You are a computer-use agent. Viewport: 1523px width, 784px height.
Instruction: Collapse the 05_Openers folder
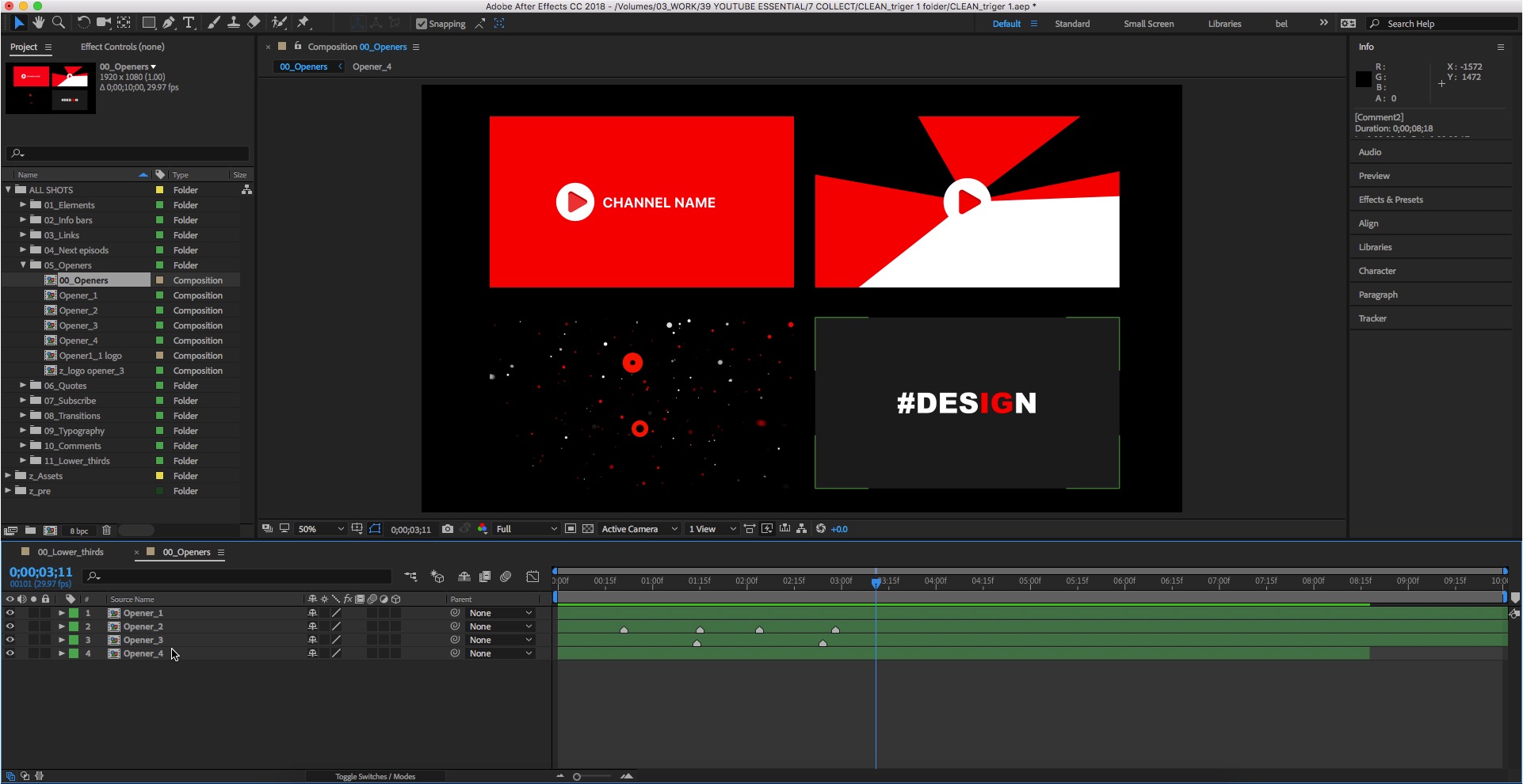[x=22, y=265]
